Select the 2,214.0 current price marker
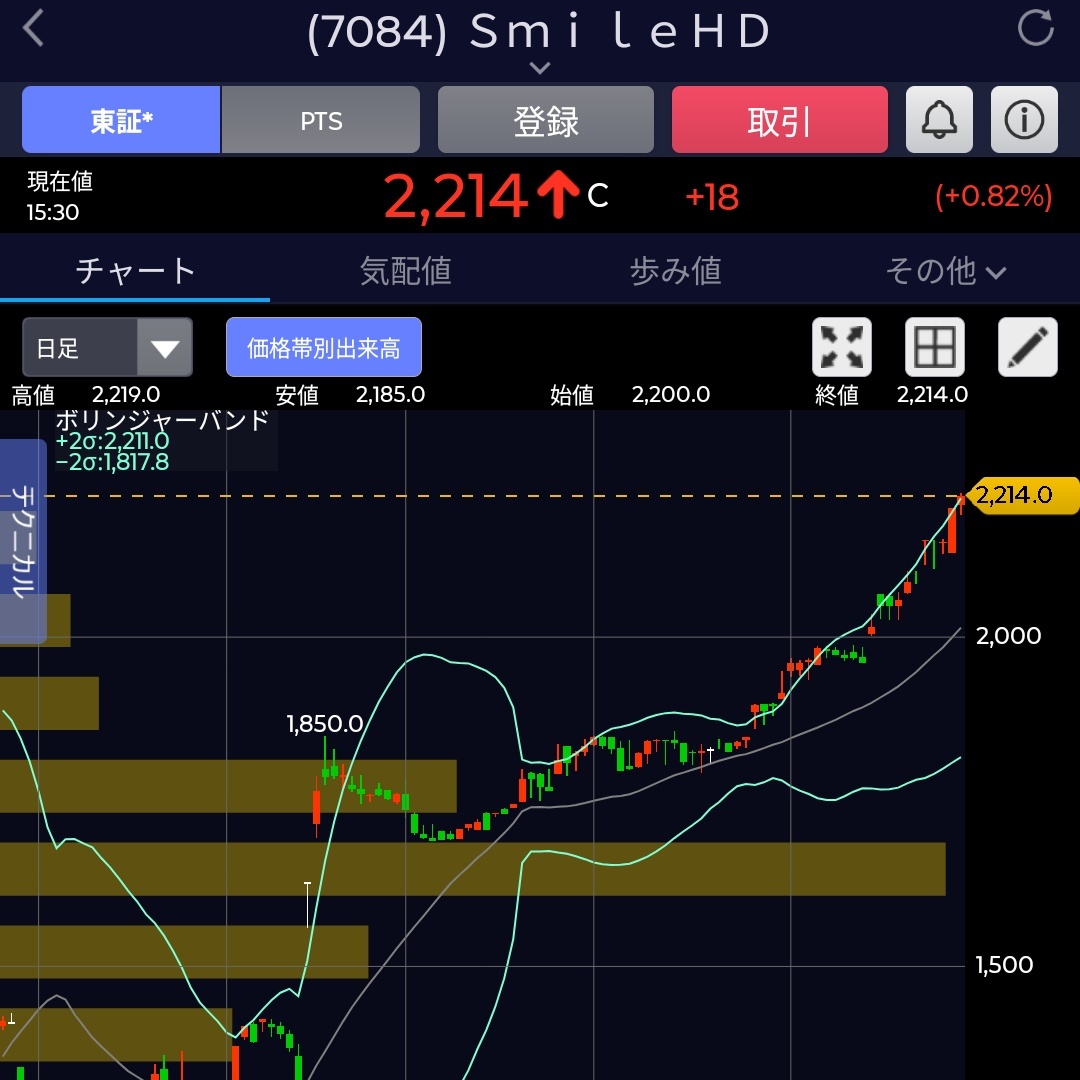1080x1080 pixels. [x=1023, y=495]
